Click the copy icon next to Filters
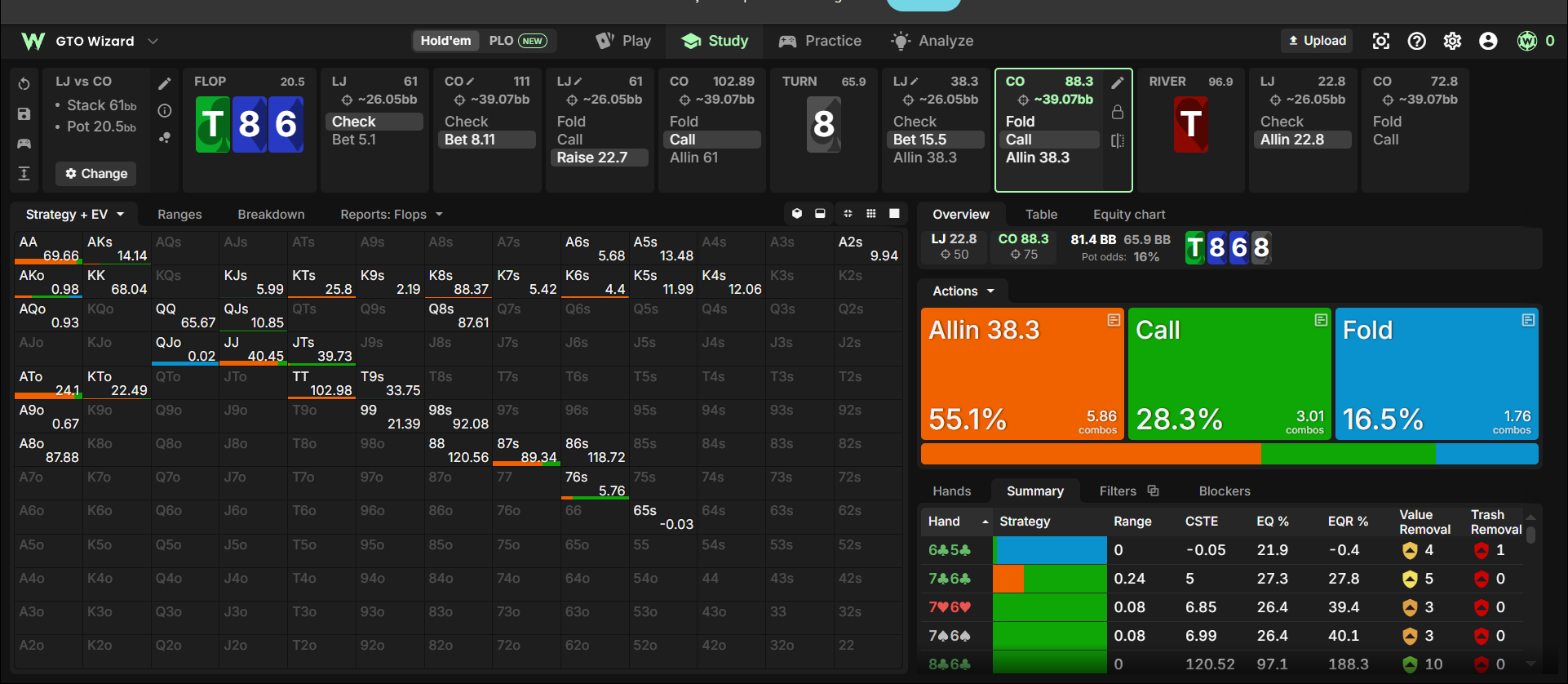 tap(1153, 491)
